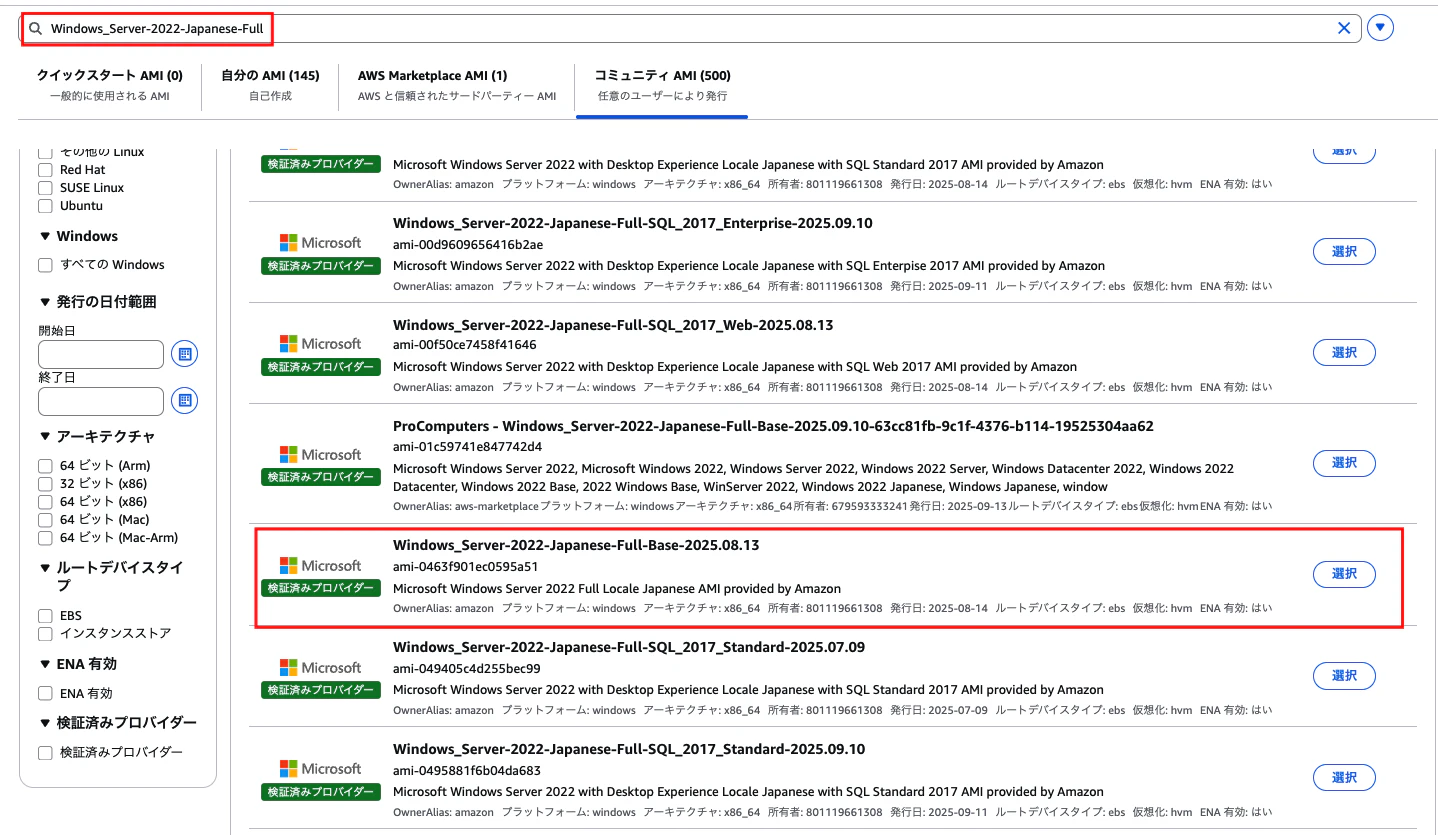Open the calendar picker for 終了日

tap(184, 401)
